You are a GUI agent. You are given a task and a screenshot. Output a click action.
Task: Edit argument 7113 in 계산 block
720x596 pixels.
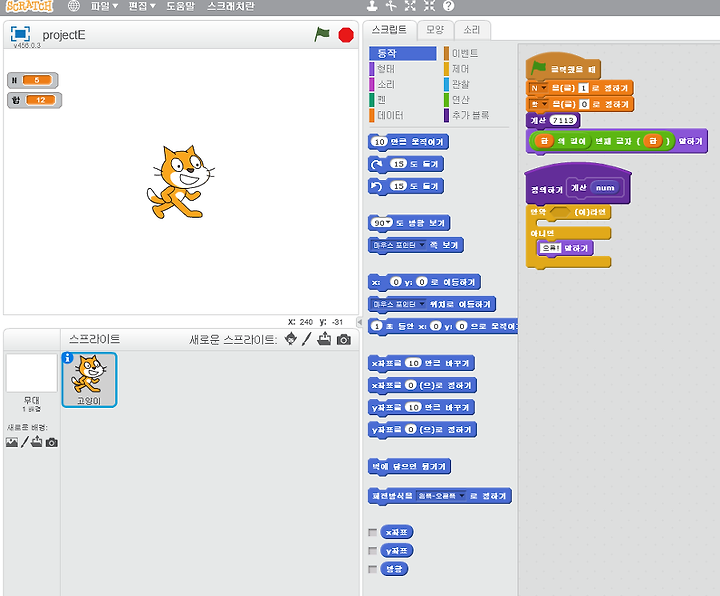[562, 120]
